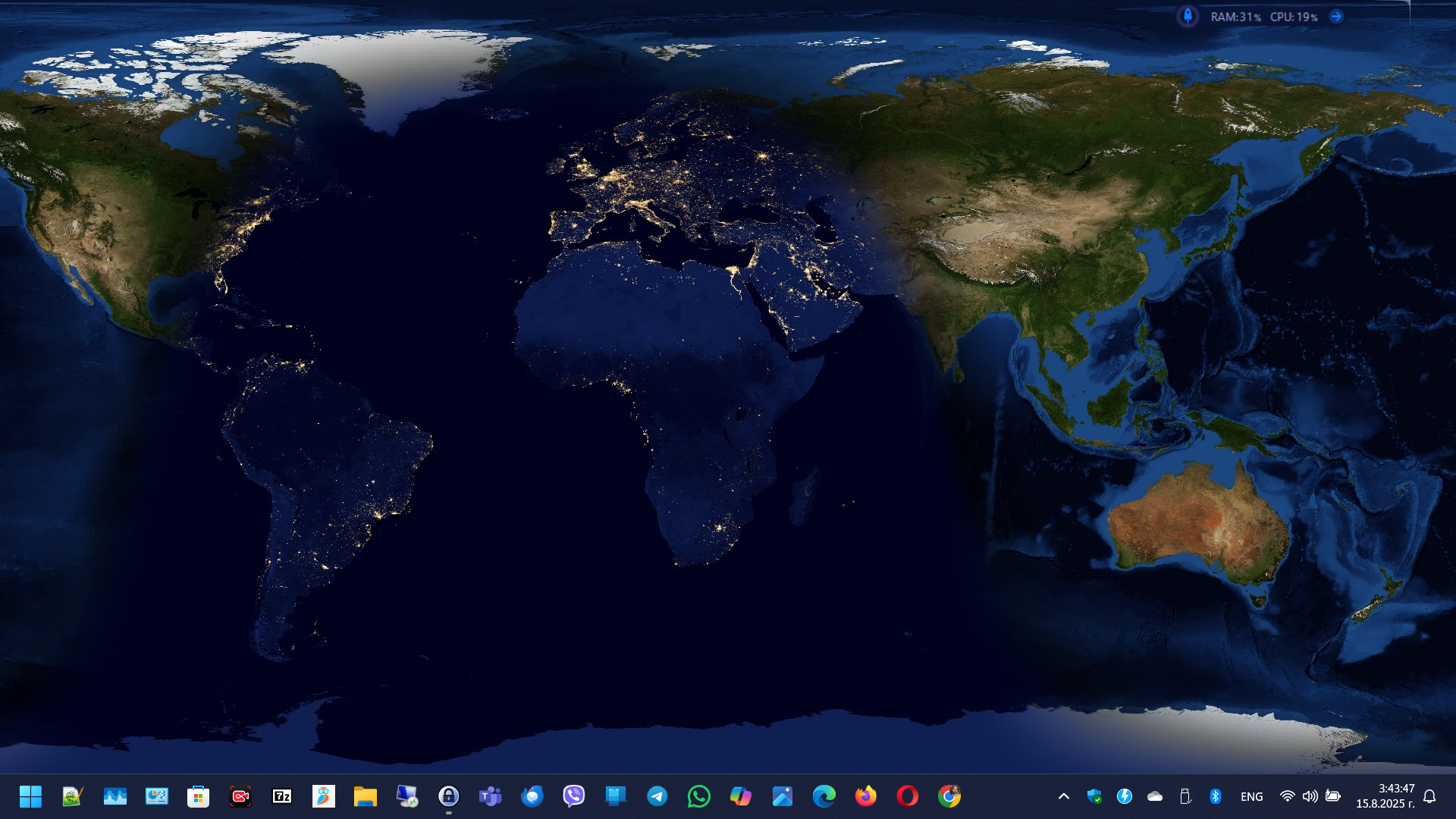1456x819 pixels.
Task: Open Google Chrome
Action: [x=949, y=796]
